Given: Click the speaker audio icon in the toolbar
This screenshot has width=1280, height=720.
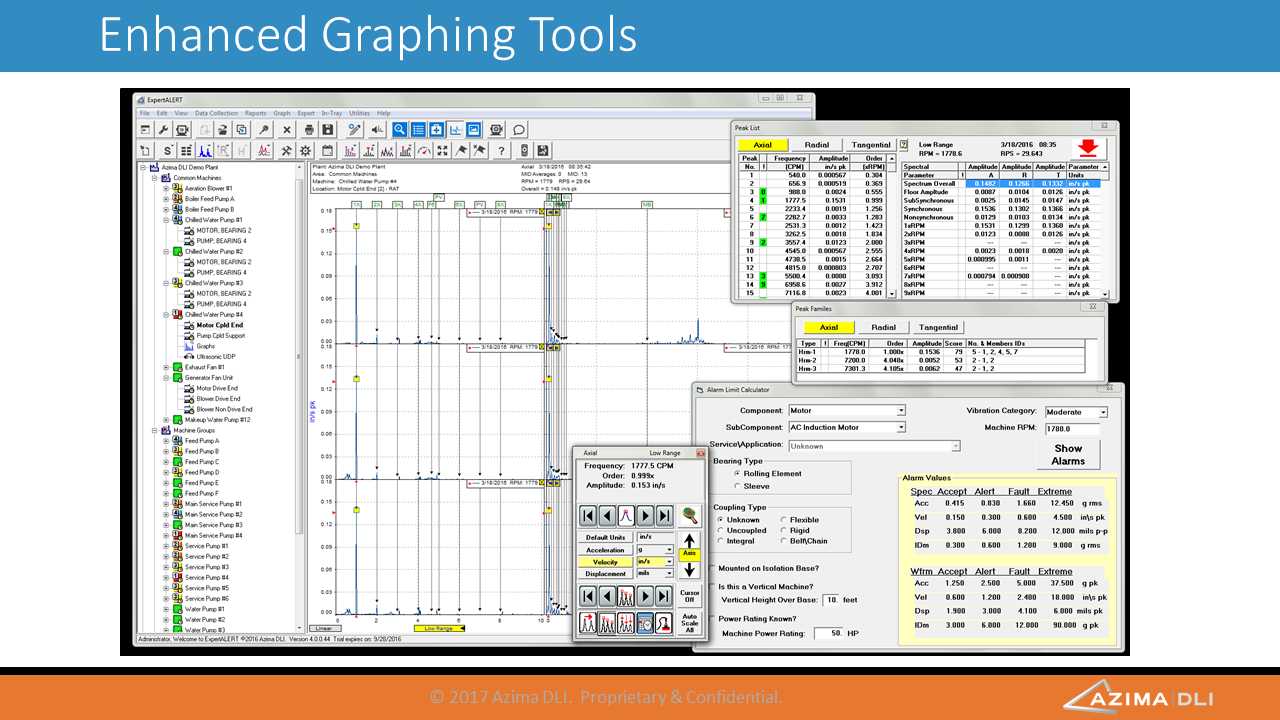Looking at the screenshot, I should click(x=377, y=129).
